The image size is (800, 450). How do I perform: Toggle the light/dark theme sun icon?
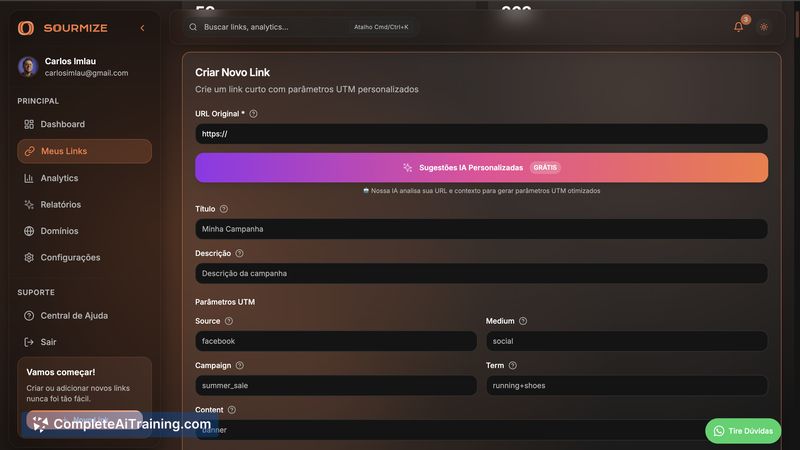point(764,27)
